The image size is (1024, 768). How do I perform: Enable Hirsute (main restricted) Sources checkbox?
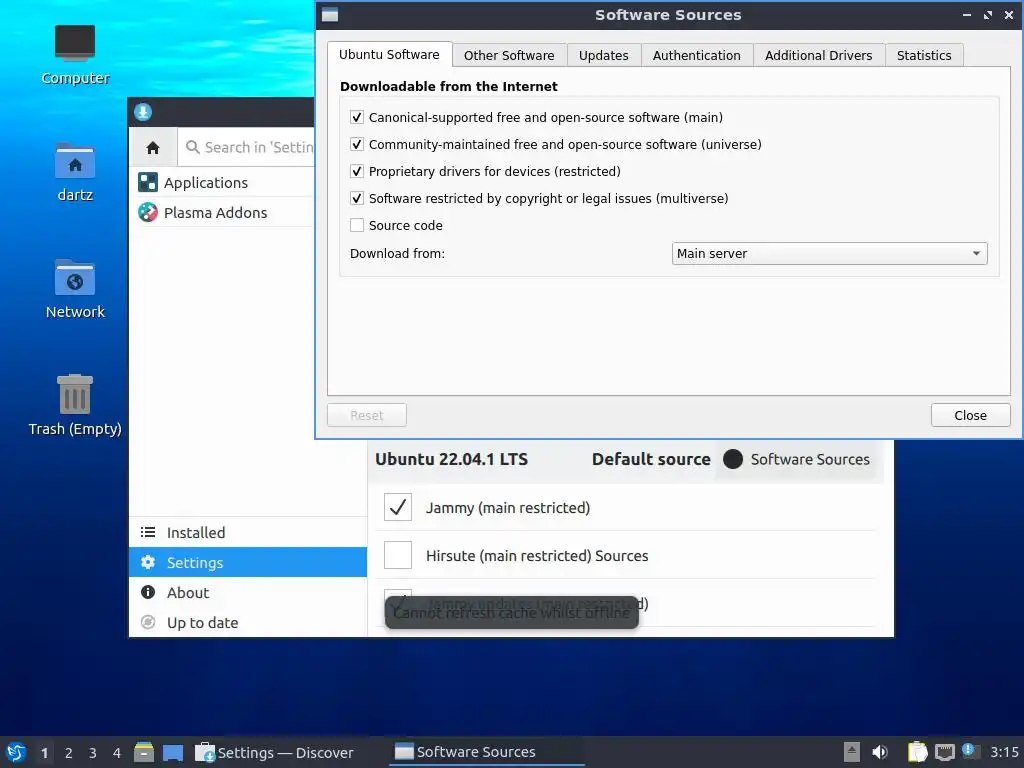point(398,556)
